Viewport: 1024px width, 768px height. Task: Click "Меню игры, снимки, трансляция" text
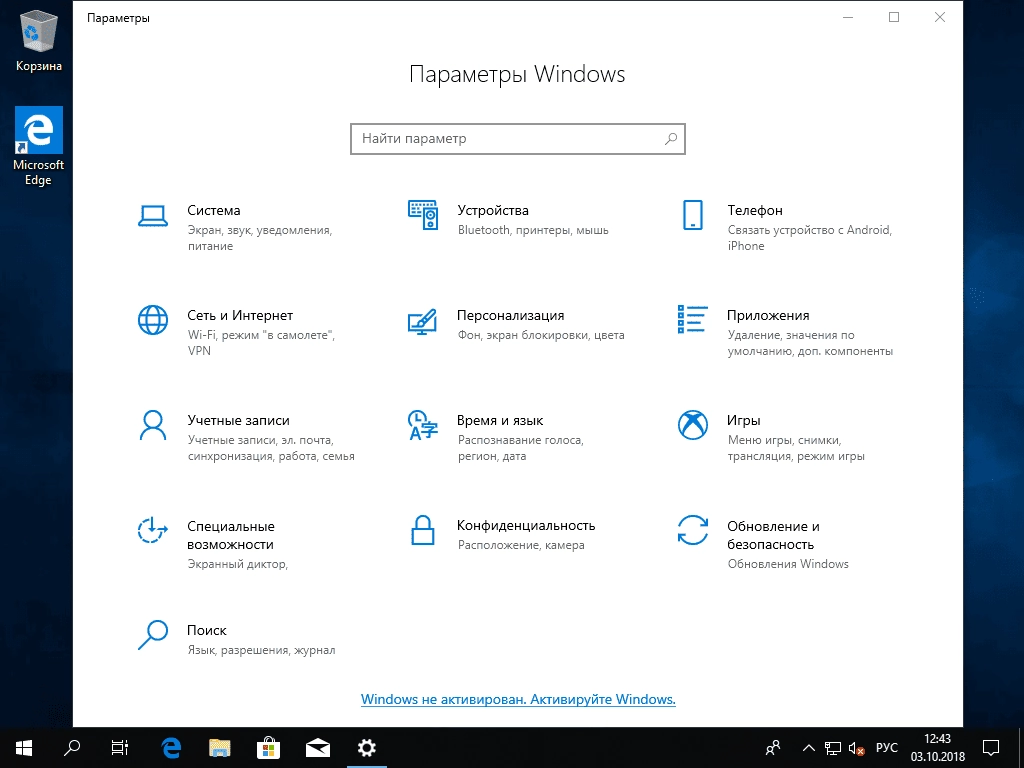tap(796, 448)
